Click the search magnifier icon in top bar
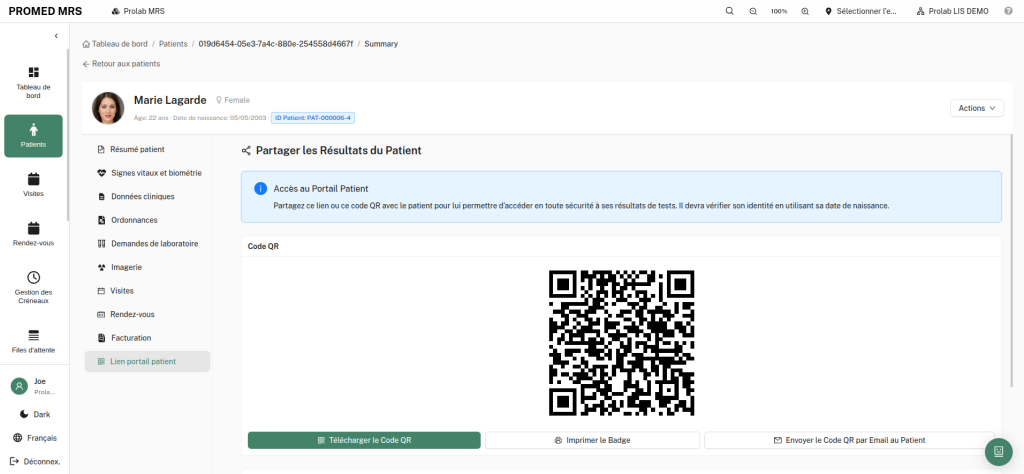Screen dimensions: 1024x474 tap(729, 10)
